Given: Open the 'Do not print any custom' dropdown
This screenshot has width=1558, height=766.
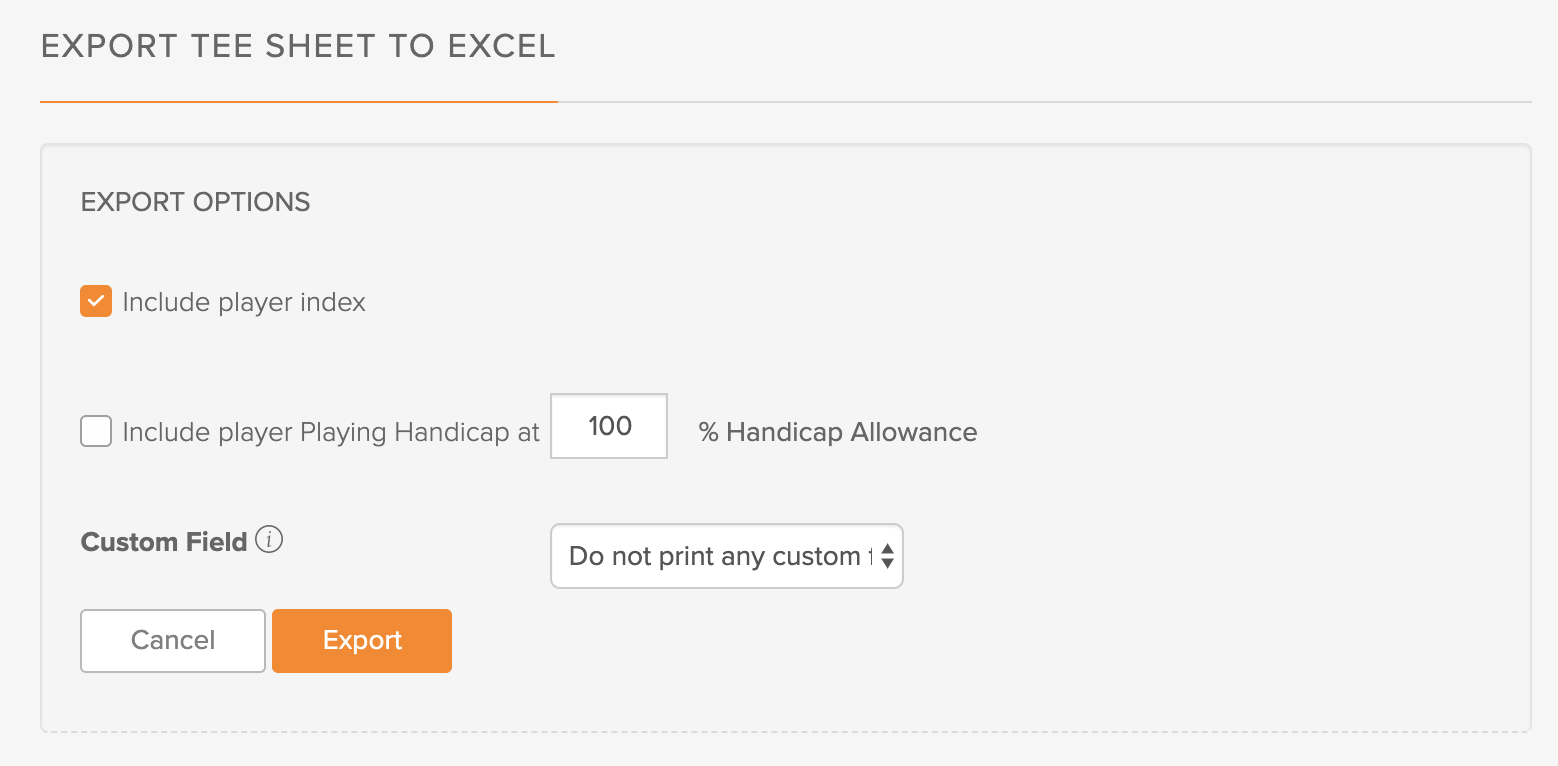Looking at the screenshot, I should coord(727,556).
